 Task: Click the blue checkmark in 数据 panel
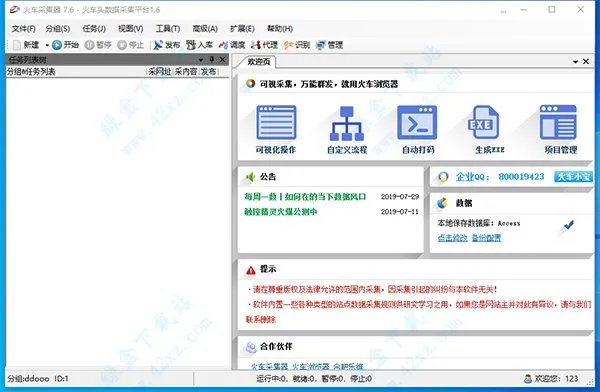[569, 225]
